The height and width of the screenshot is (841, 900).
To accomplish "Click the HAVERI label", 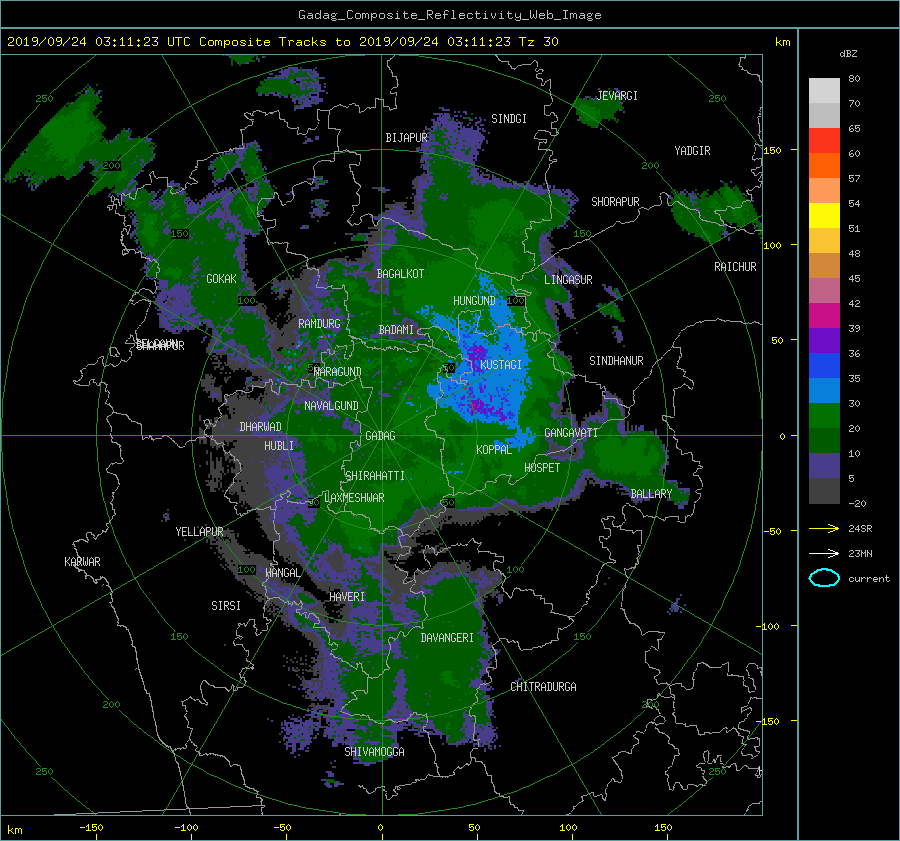I will [347, 597].
